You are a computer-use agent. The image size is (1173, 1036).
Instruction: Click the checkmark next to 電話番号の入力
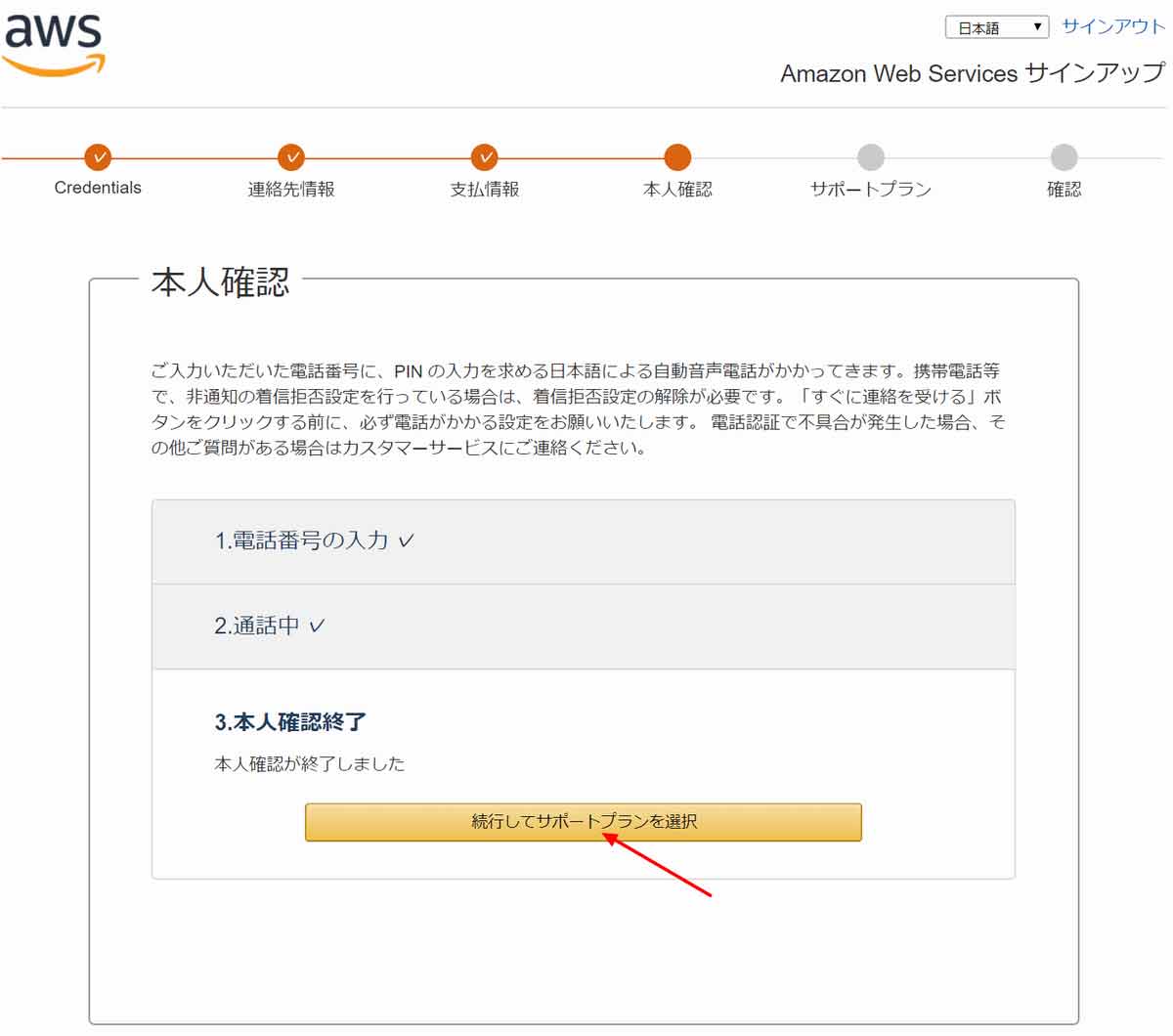tap(409, 540)
